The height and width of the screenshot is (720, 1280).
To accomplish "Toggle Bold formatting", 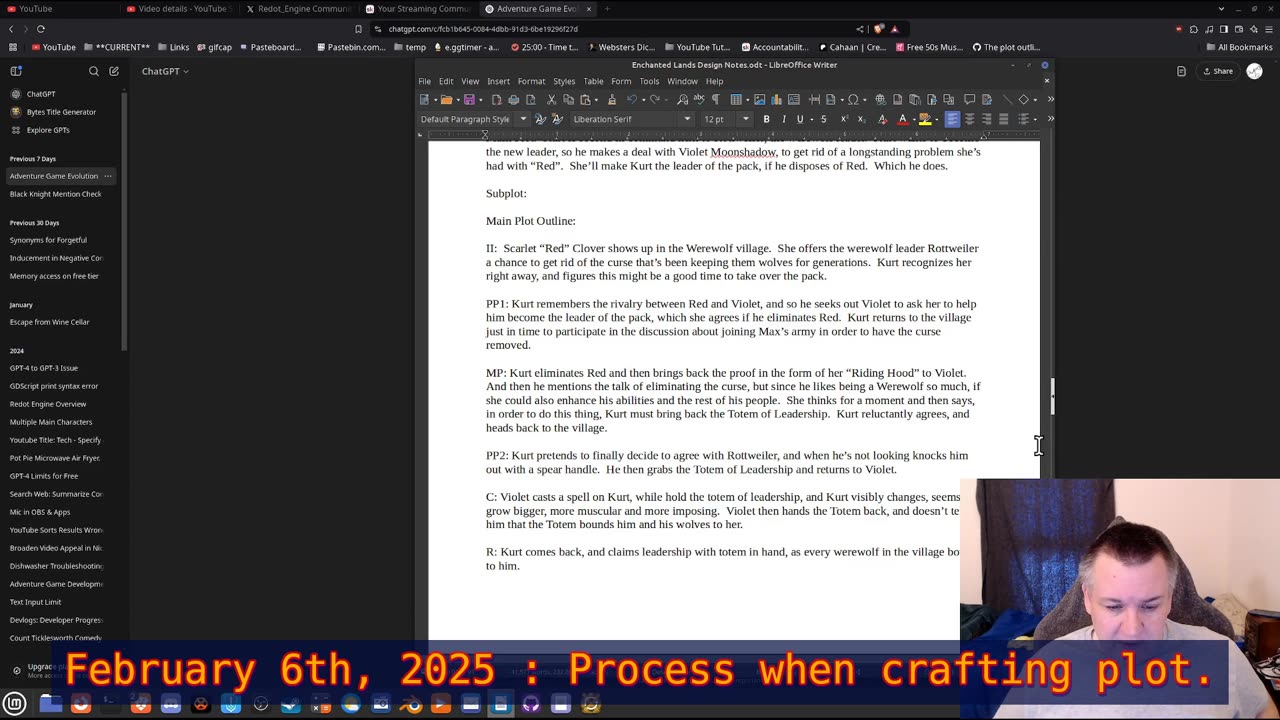I will pyautogui.click(x=766, y=119).
